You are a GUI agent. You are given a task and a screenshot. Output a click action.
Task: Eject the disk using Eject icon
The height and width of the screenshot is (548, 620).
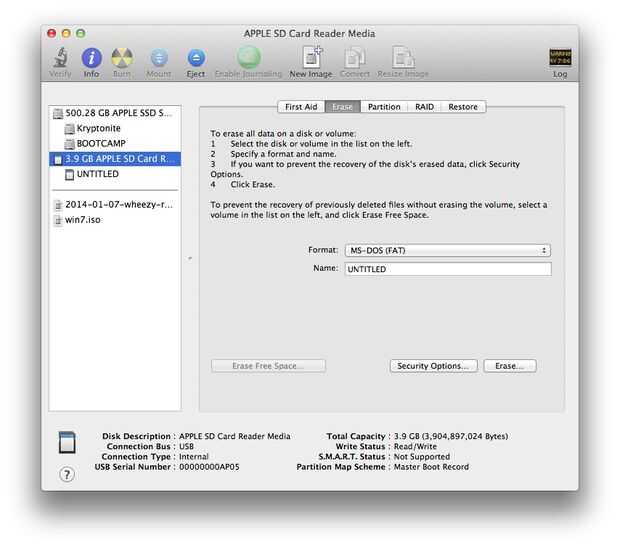pyautogui.click(x=196, y=58)
